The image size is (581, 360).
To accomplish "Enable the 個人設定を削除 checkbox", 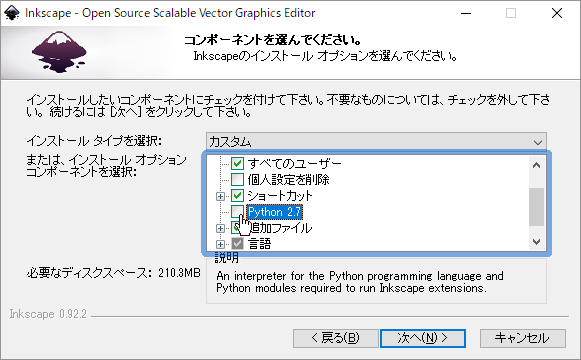I will click(237, 180).
